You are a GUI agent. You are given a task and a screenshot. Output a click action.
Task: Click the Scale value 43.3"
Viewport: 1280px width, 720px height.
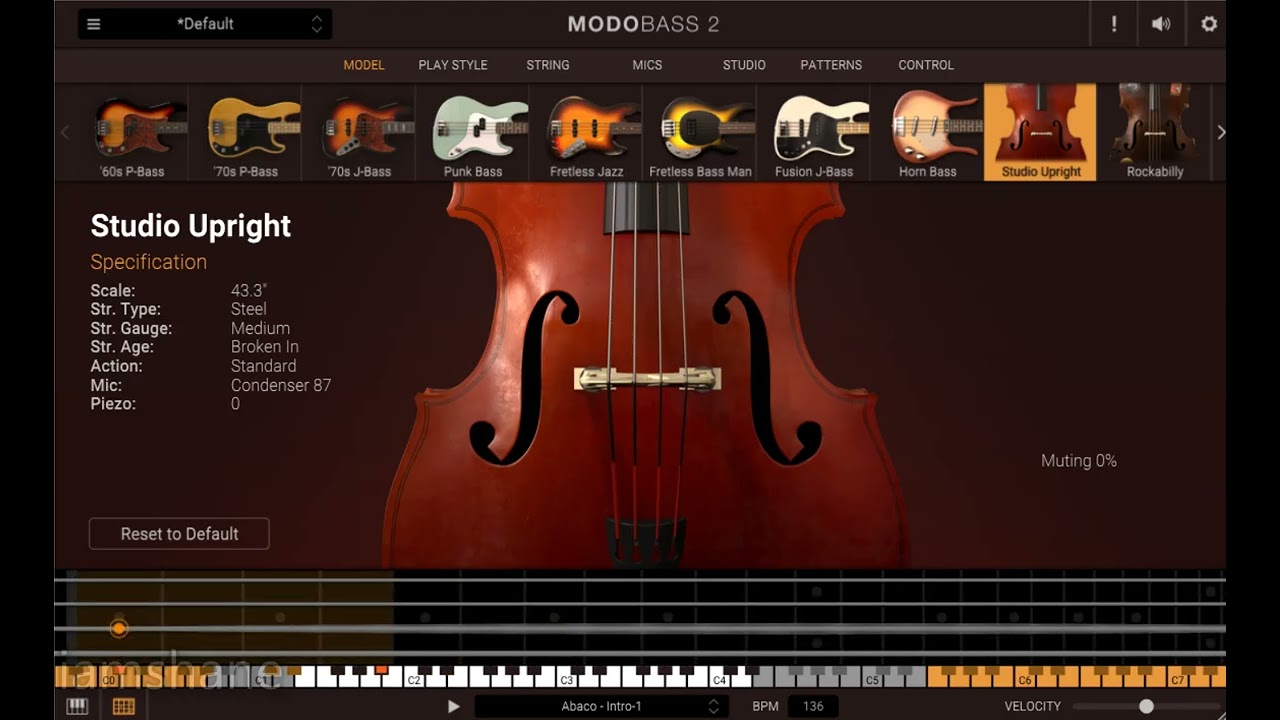tap(249, 291)
